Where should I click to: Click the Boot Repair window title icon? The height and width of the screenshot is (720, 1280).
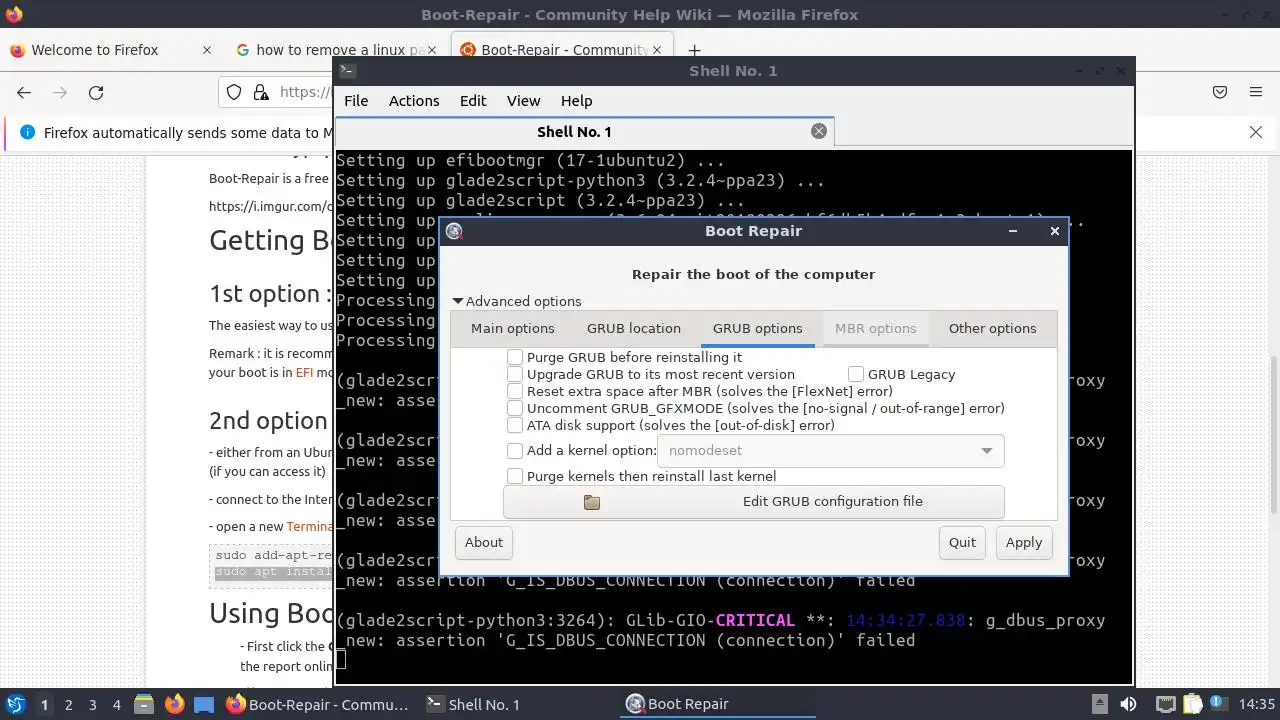pyautogui.click(x=454, y=231)
